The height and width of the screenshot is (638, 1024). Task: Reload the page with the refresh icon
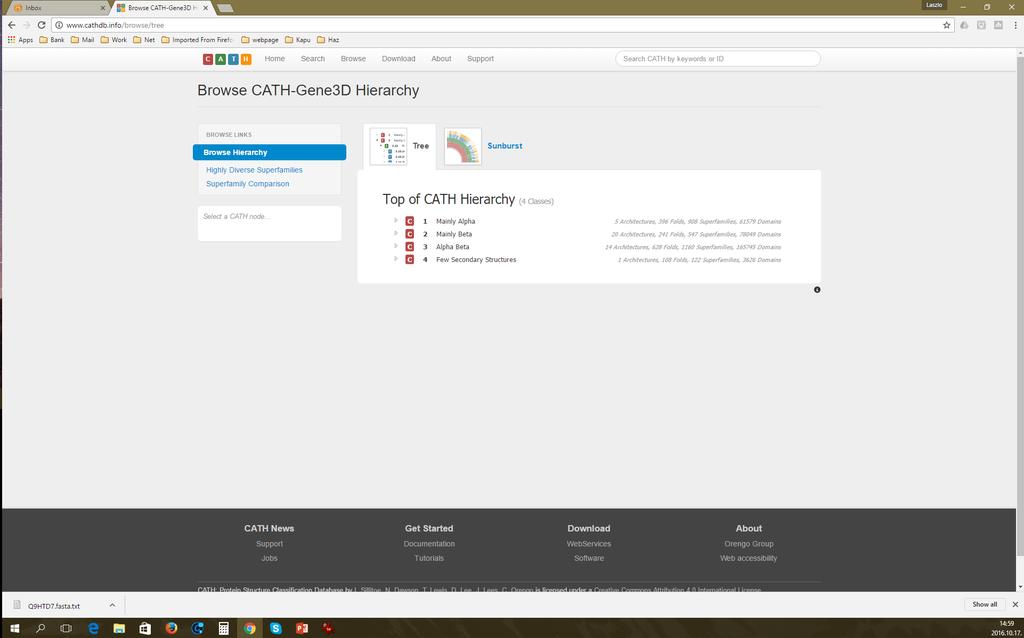click(x=41, y=25)
